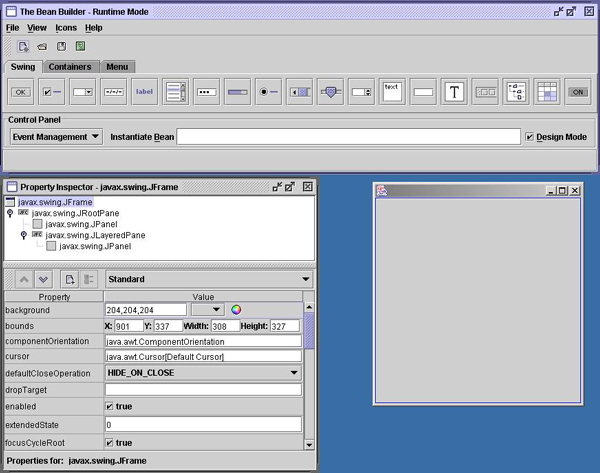Select the list bean in palette
The width and height of the screenshot is (600, 473).
[x=176, y=92]
